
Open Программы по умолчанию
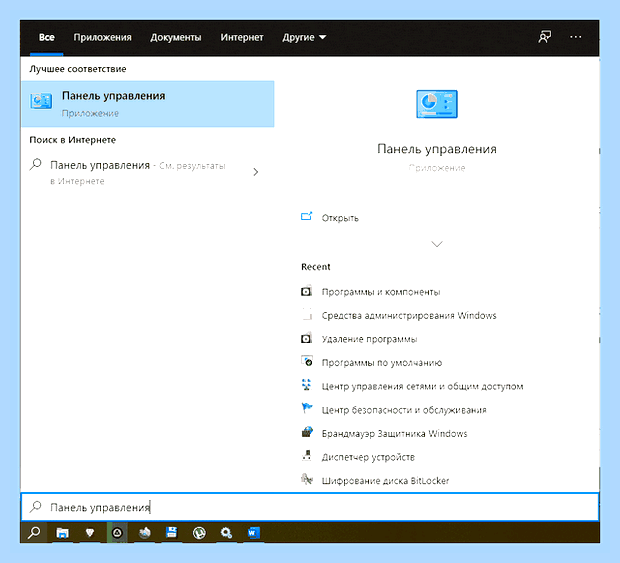point(382,363)
